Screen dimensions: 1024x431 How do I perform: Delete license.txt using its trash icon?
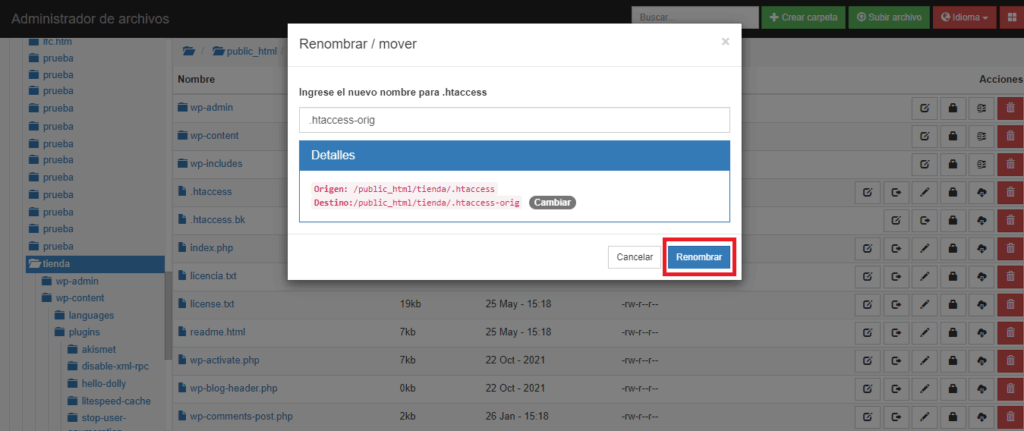[1011, 304]
